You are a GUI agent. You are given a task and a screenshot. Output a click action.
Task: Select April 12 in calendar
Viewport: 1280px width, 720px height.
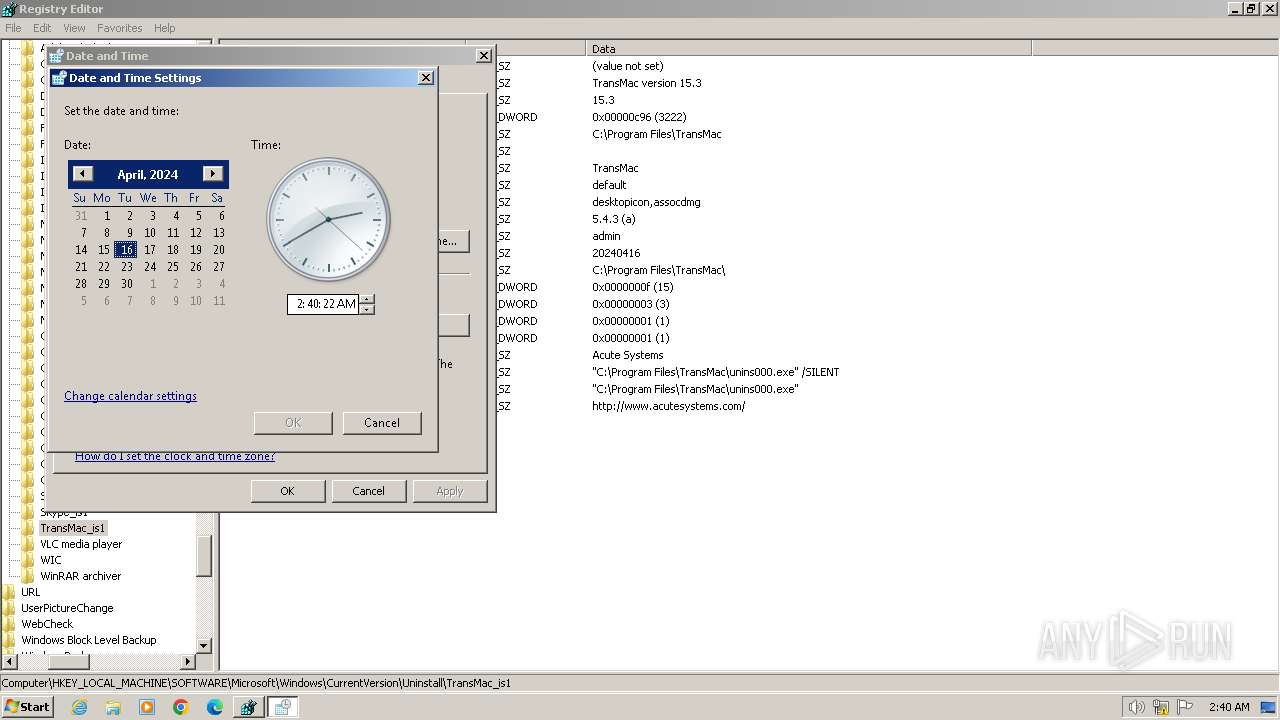(196, 233)
